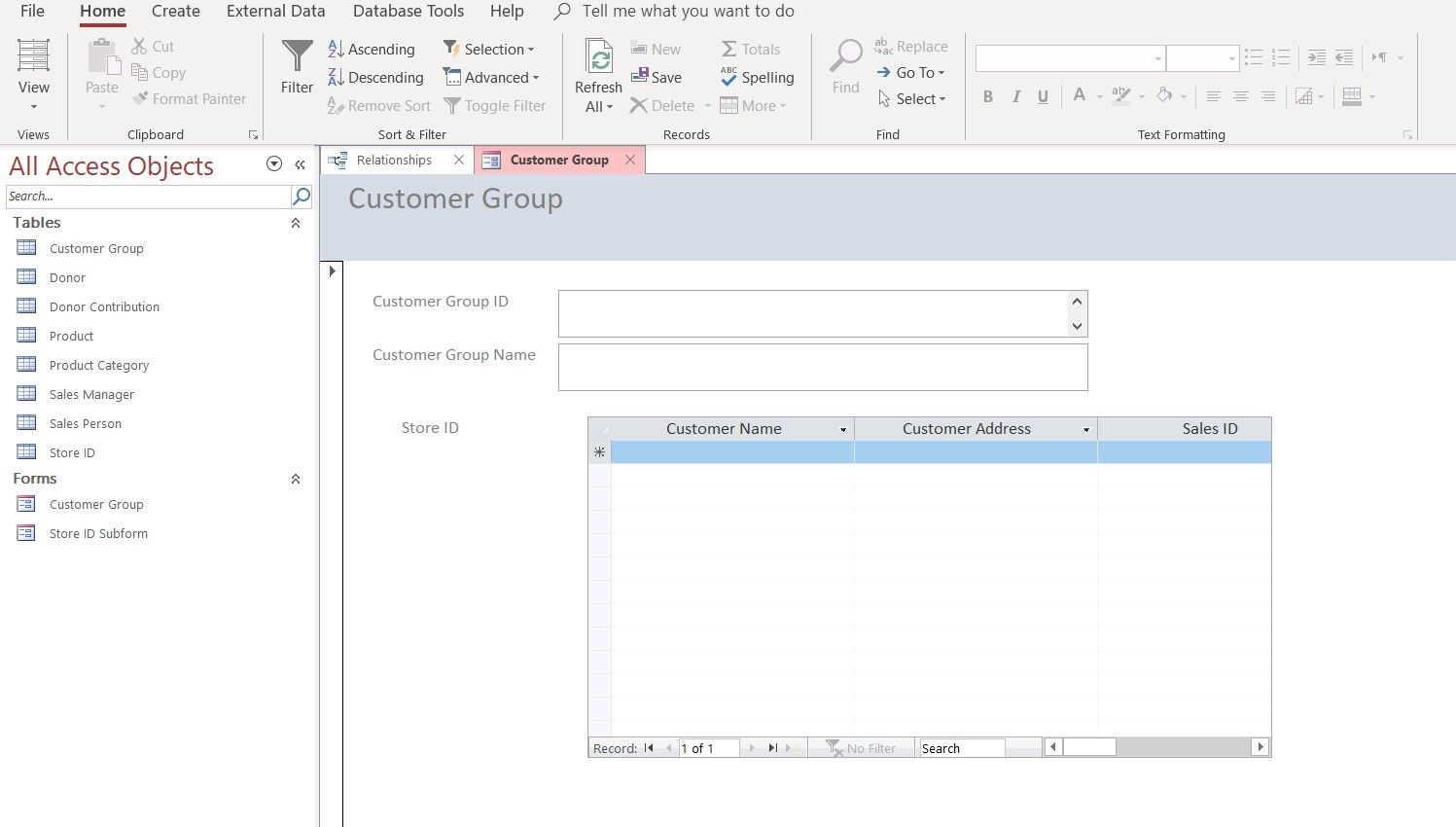Switch to the Relationships tab
The width and height of the screenshot is (1456, 827).
(x=393, y=160)
